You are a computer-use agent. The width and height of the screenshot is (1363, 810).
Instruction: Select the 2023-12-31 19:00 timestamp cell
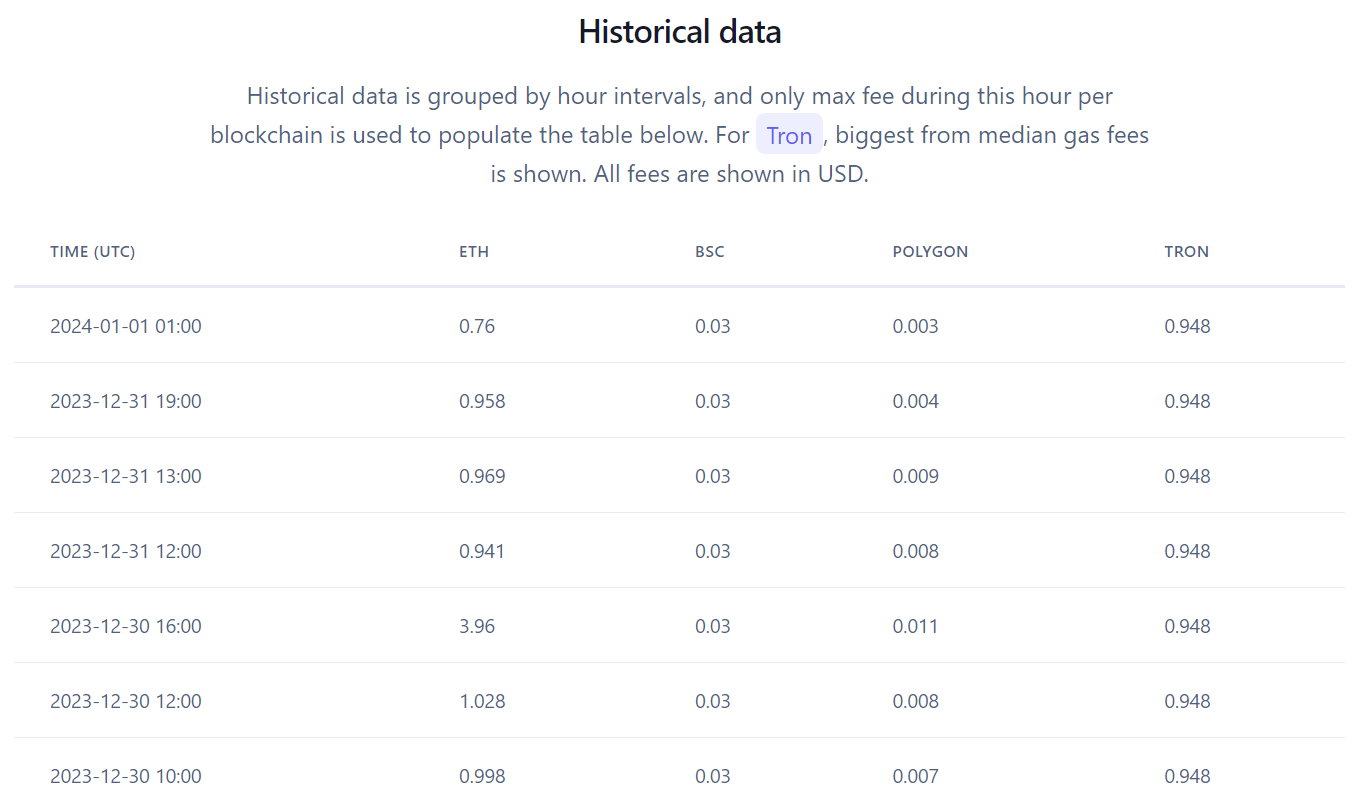tap(126, 401)
